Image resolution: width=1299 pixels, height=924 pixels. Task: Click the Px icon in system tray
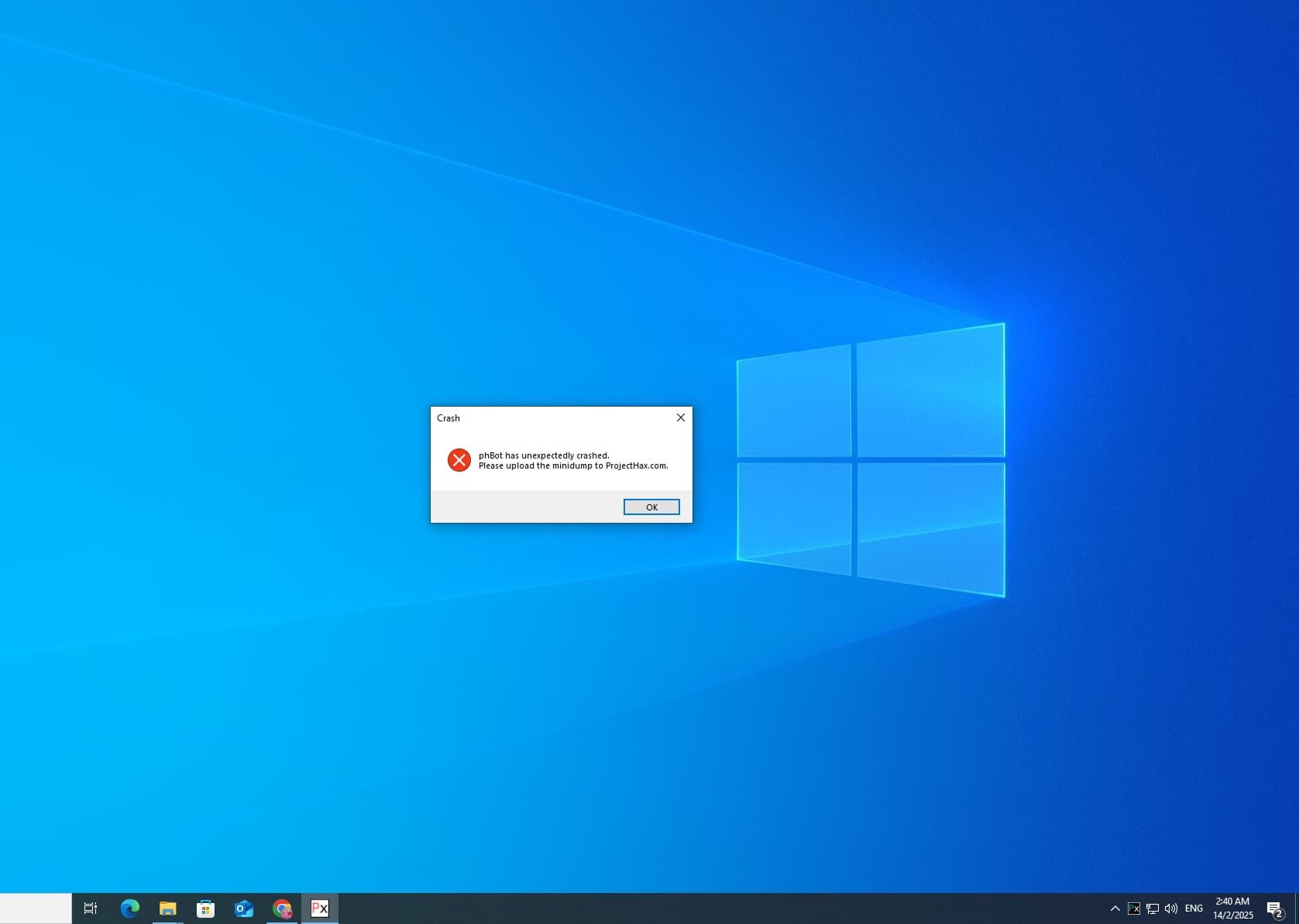click(1133, 909)
